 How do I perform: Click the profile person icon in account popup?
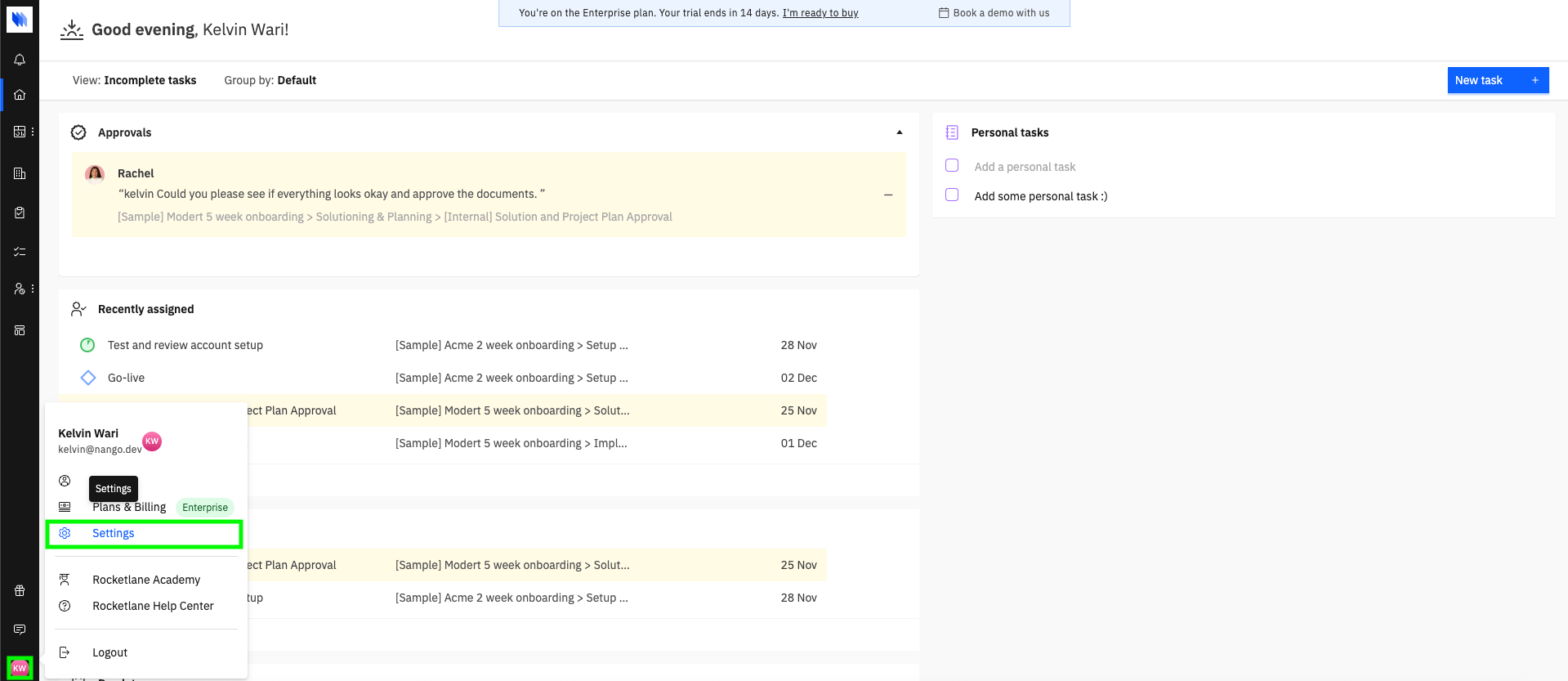[x=65, y=481]
